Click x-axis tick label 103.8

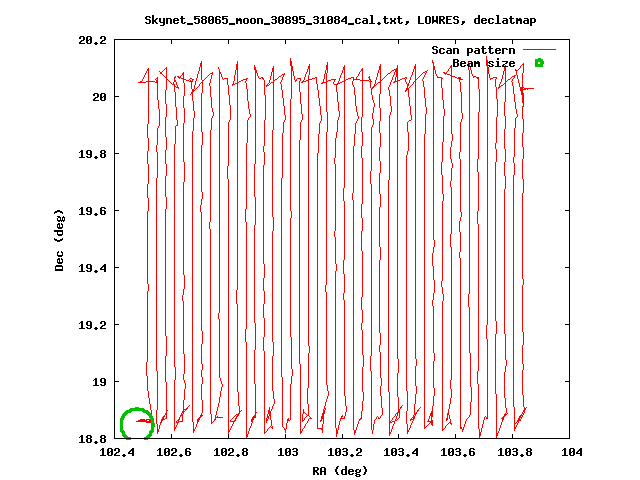pyautogui.click(x=515, y=452)
